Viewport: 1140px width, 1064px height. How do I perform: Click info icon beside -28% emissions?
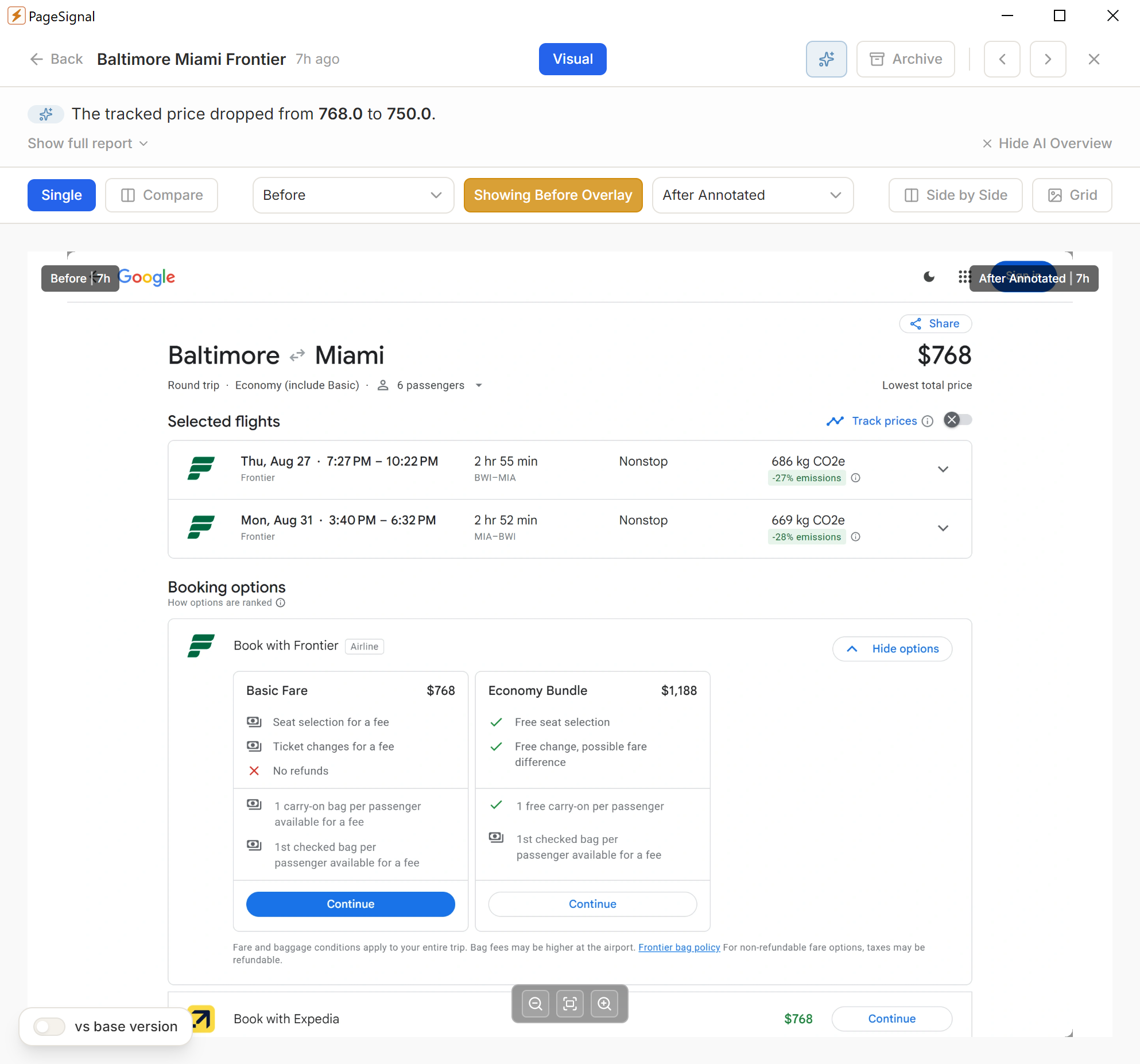click(855, 537)
